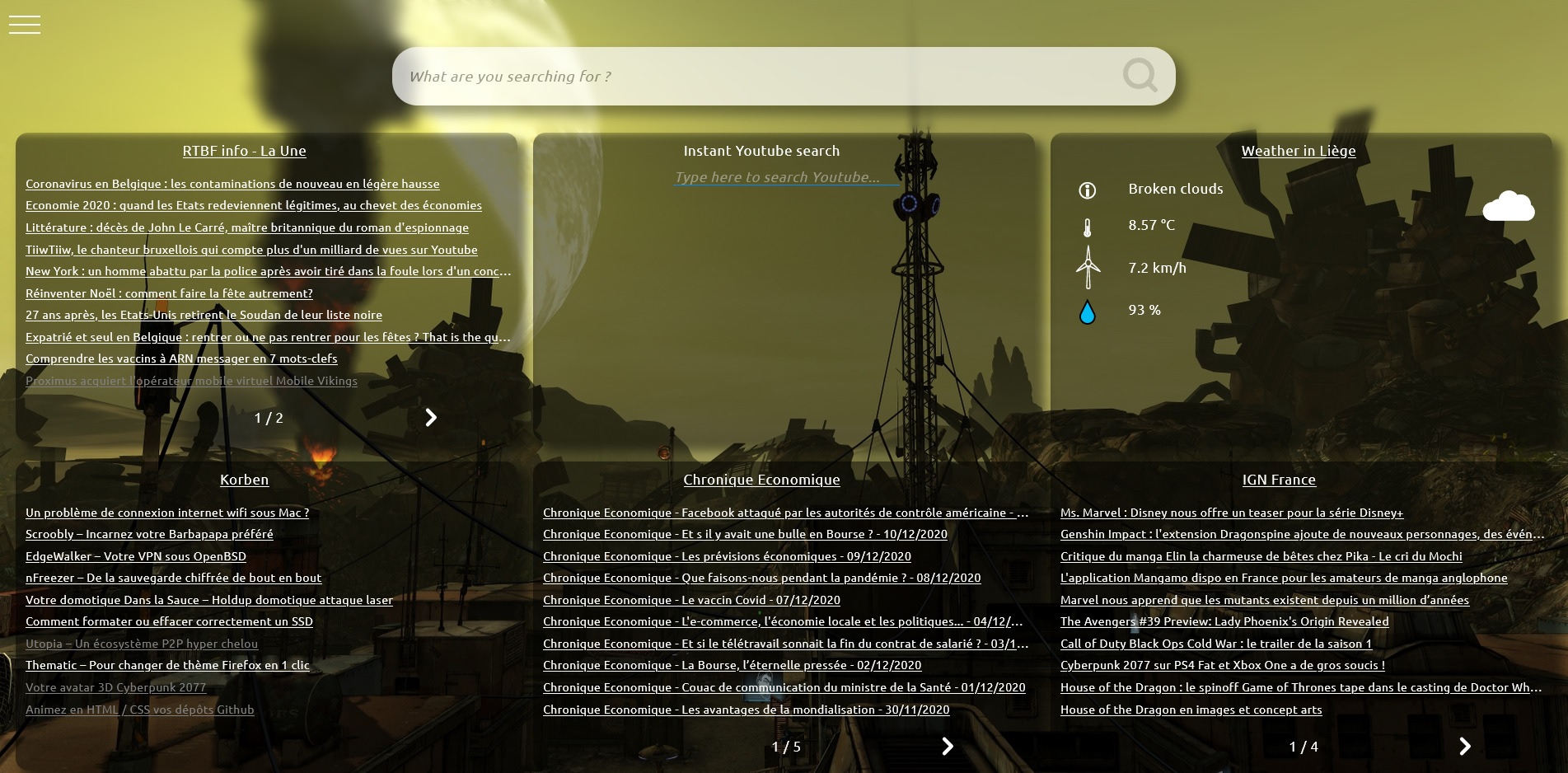Open the Holdup domotique attaque laser article
Screen dimensions: 1568x773
(x=209, y=600)
